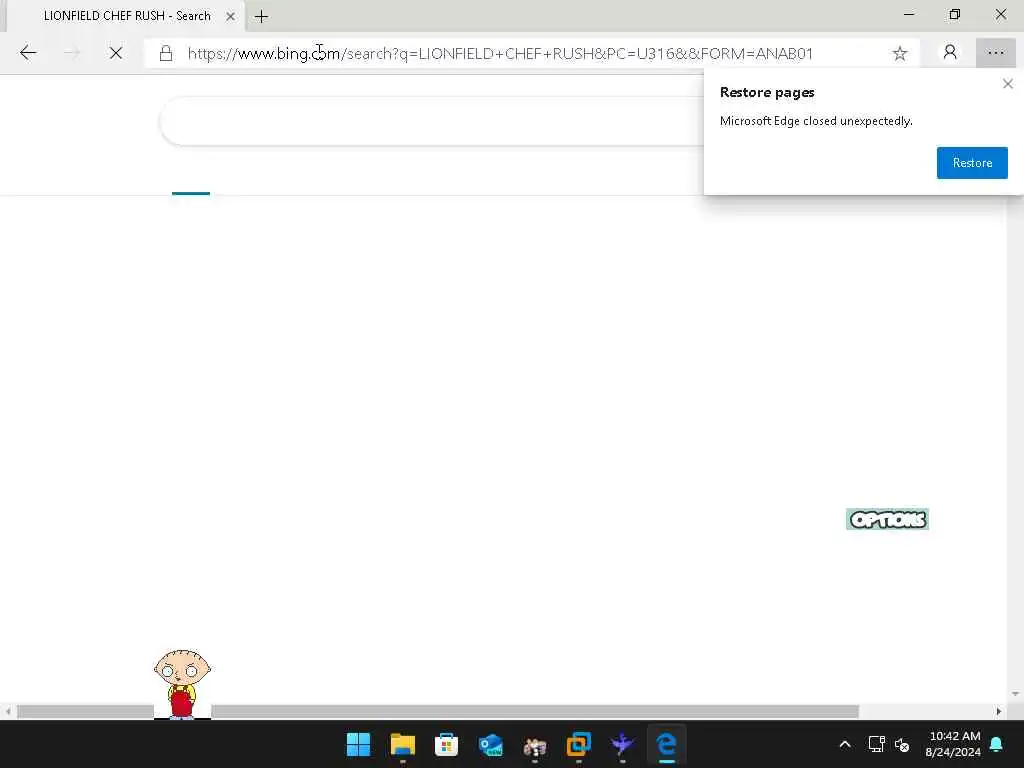Screen dimensions: 1024x768
Task: View site lock information
Action: point(166,53)
